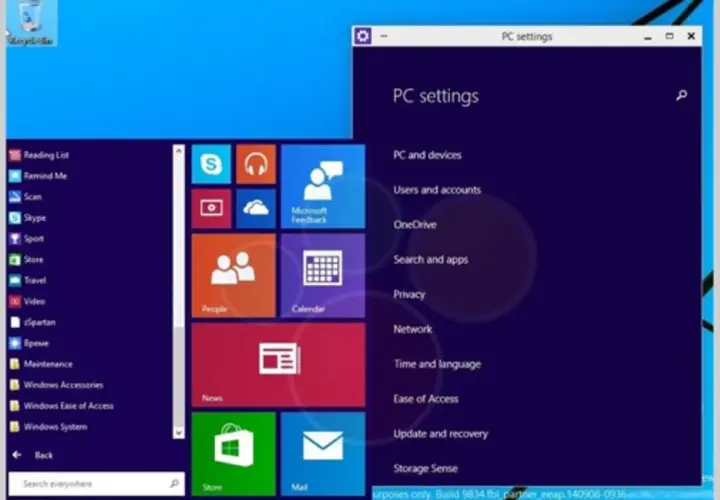
Task: Go Back in the Start menu
Action: 32,455
